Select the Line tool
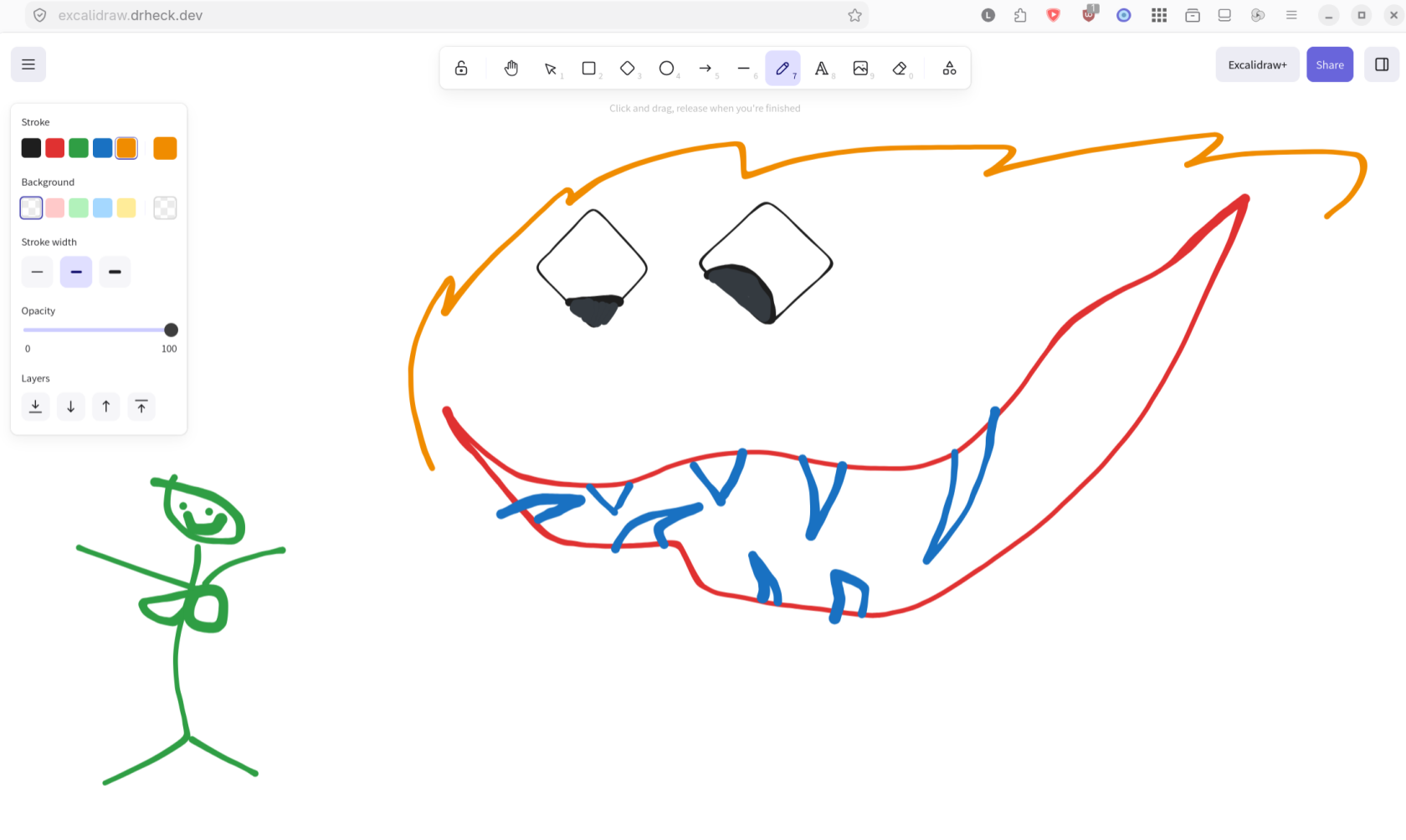The height and width of the screenshot is (840, 1406). coord(744,68)
